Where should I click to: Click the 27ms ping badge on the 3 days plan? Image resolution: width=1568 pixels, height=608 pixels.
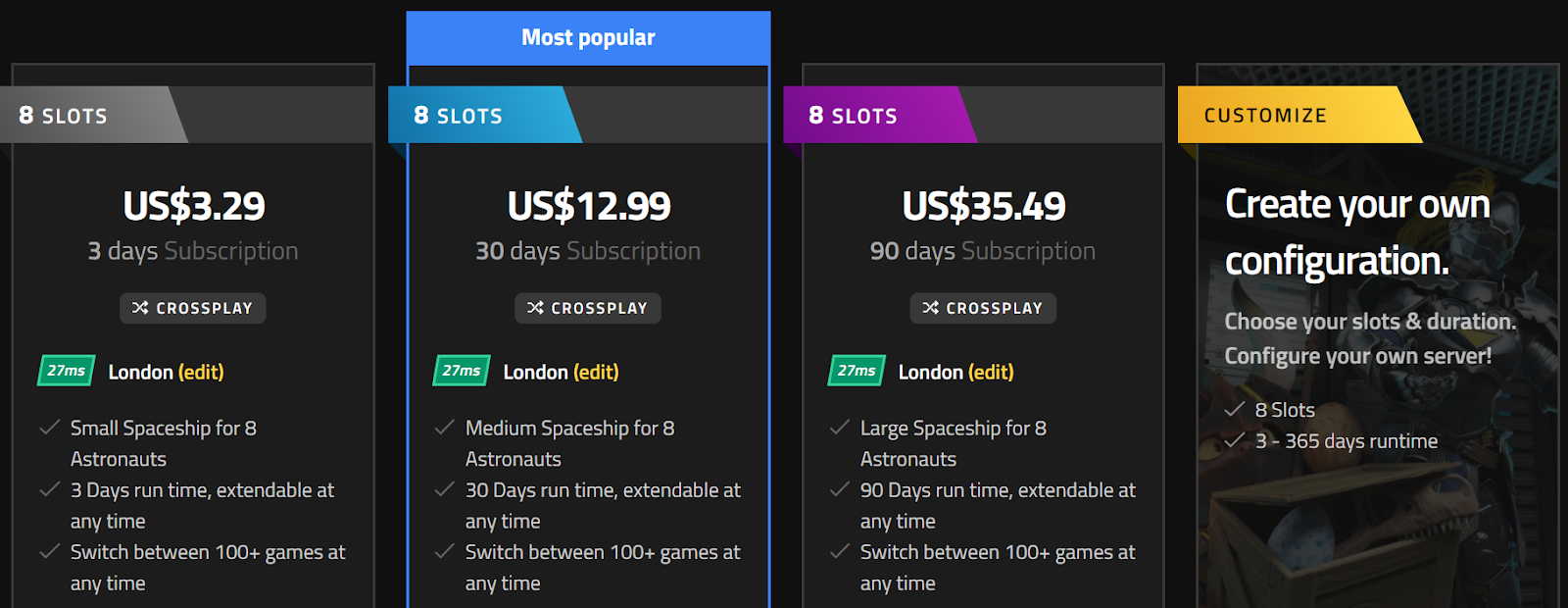66,371
